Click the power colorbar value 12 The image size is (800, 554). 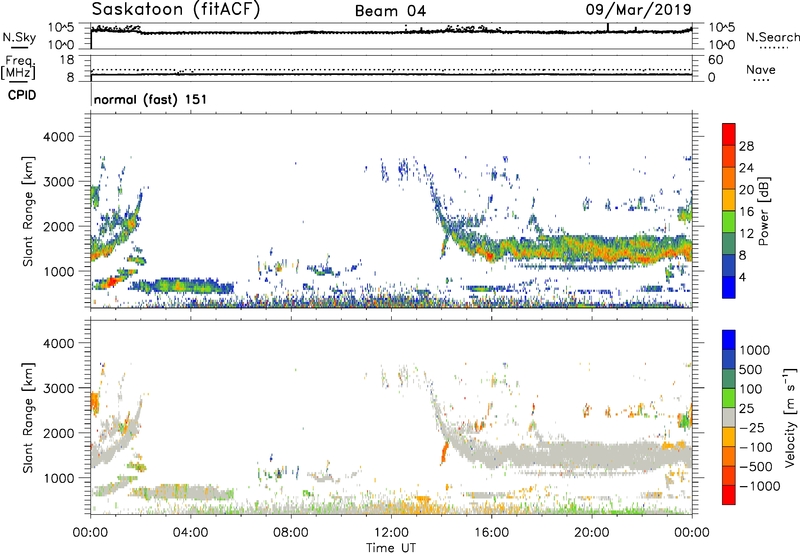coord(746,234)
